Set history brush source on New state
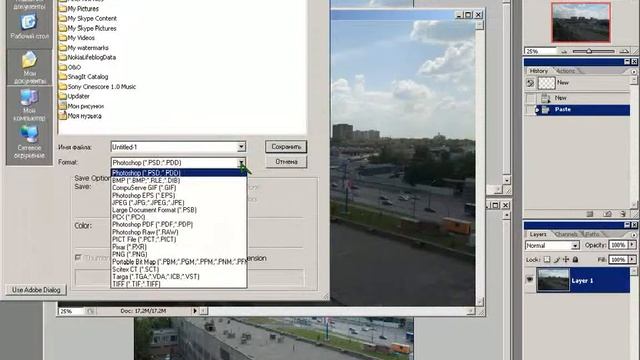The width and height of the screenshot is (640, 360). click(530, 98)
